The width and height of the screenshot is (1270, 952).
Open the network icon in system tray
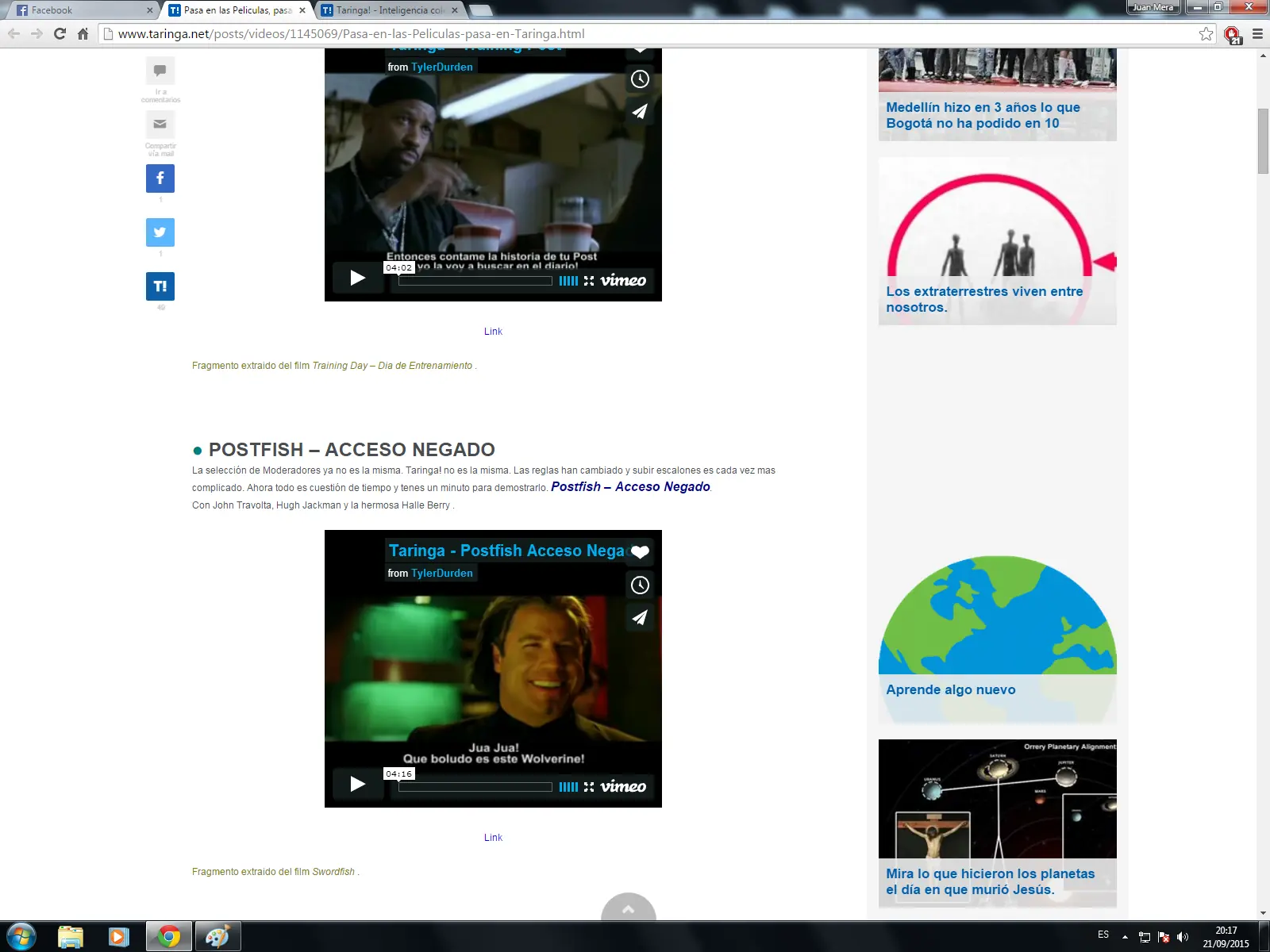point(1145,937)
